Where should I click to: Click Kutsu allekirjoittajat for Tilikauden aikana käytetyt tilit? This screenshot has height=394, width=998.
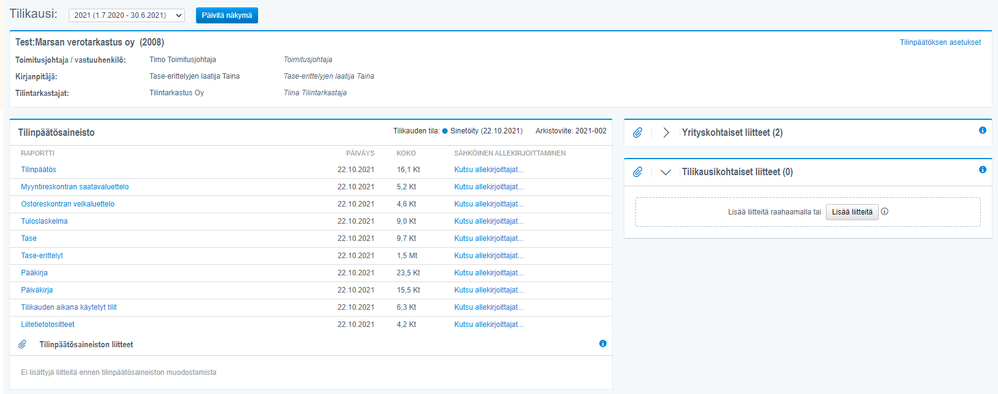point(489,307)
